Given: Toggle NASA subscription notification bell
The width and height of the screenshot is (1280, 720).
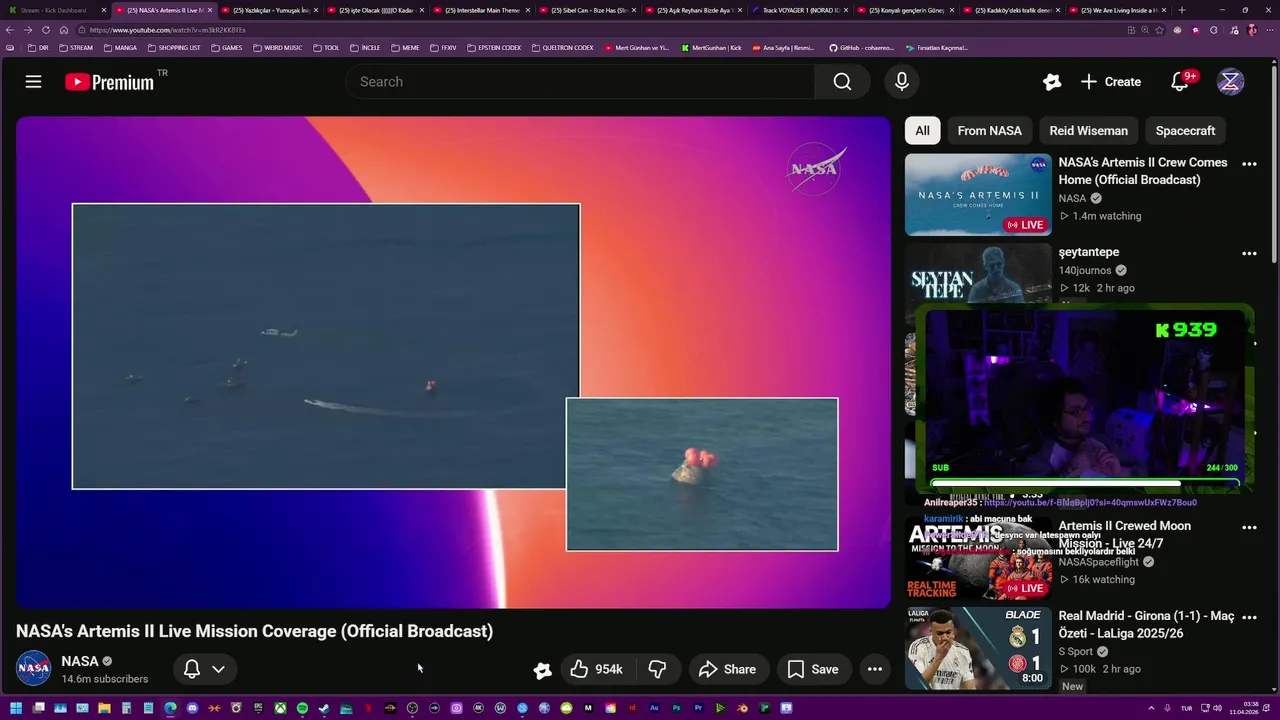Looking at the screenshot, I should point(192,669).
